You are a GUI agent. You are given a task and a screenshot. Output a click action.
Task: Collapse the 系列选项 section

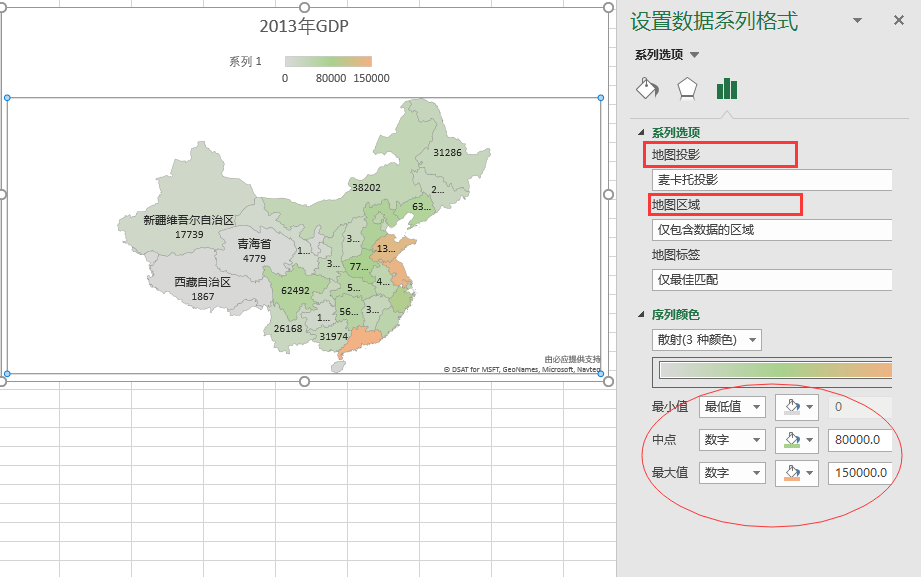641,133
